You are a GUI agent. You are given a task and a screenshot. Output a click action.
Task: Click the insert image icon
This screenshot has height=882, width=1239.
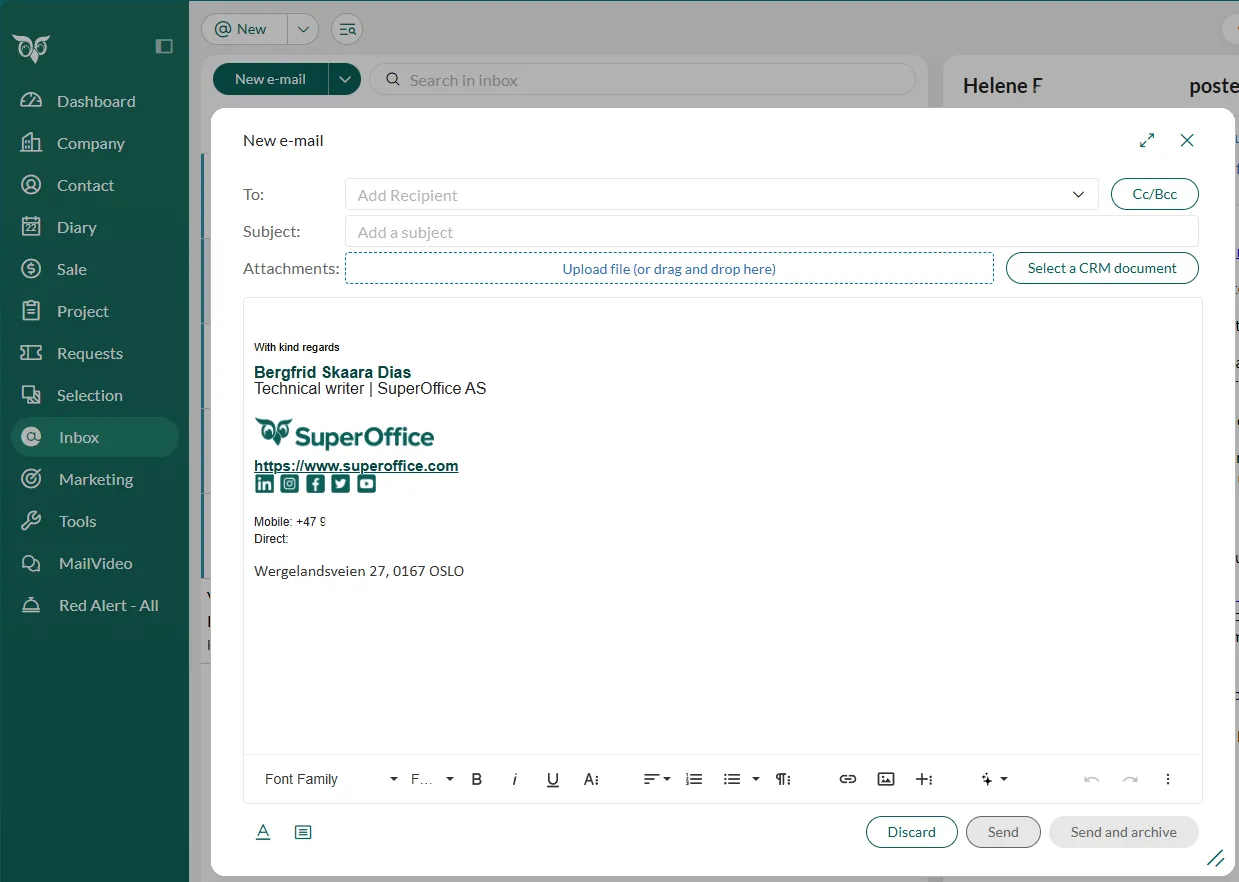886,779
